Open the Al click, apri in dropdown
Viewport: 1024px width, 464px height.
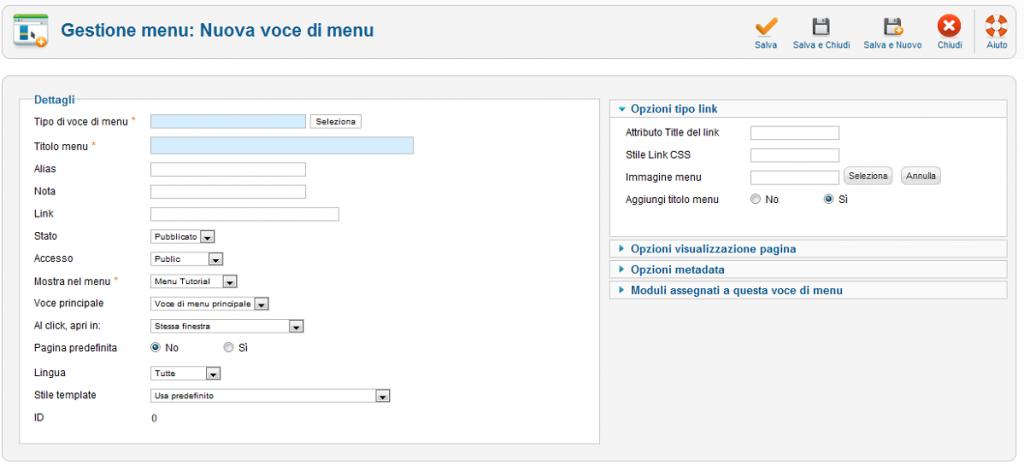pos(227,325)
